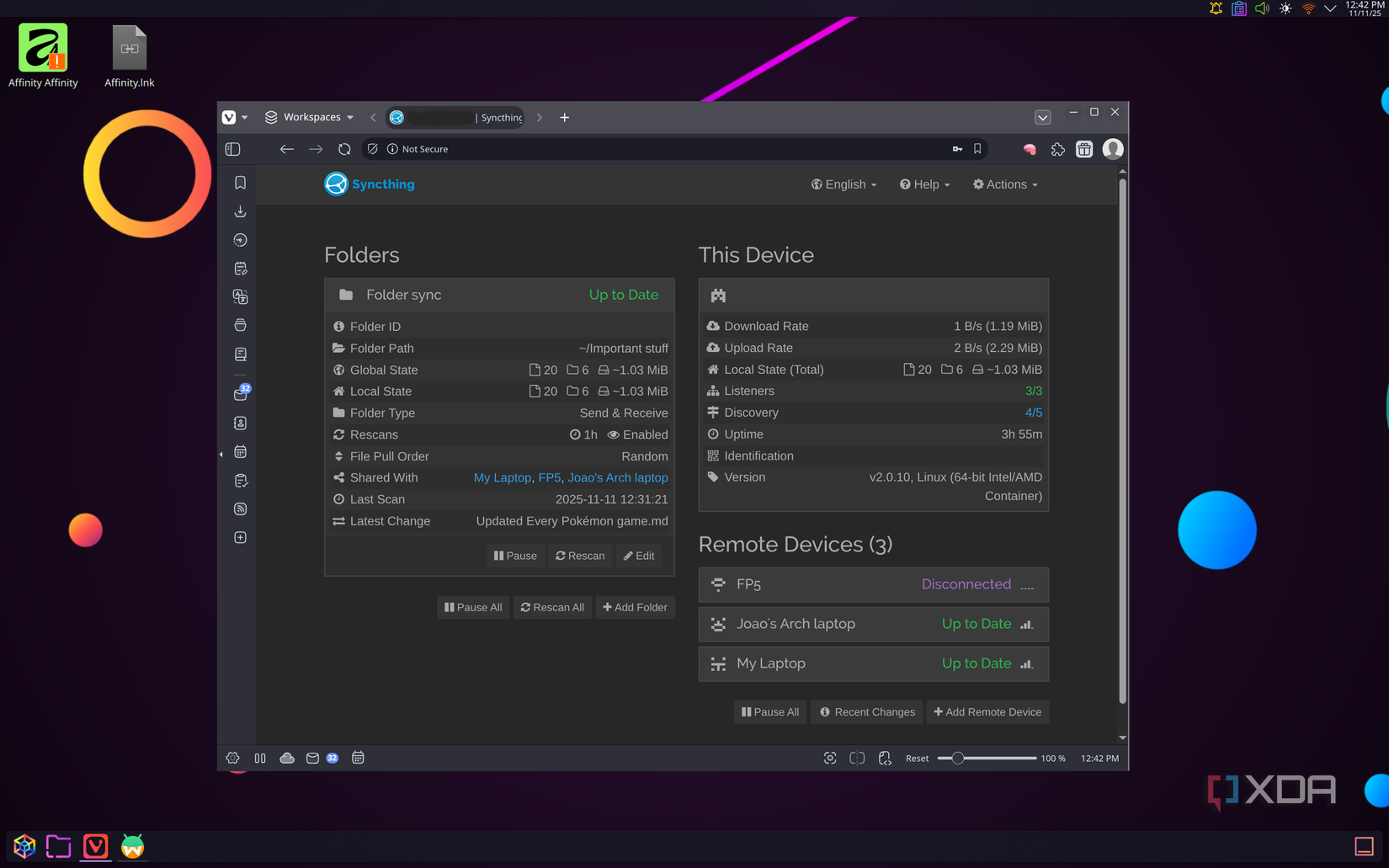The height and width of the screenshot is (868, 1389).
Task: Open the Actions dropdown menu
Action: 1005,184
